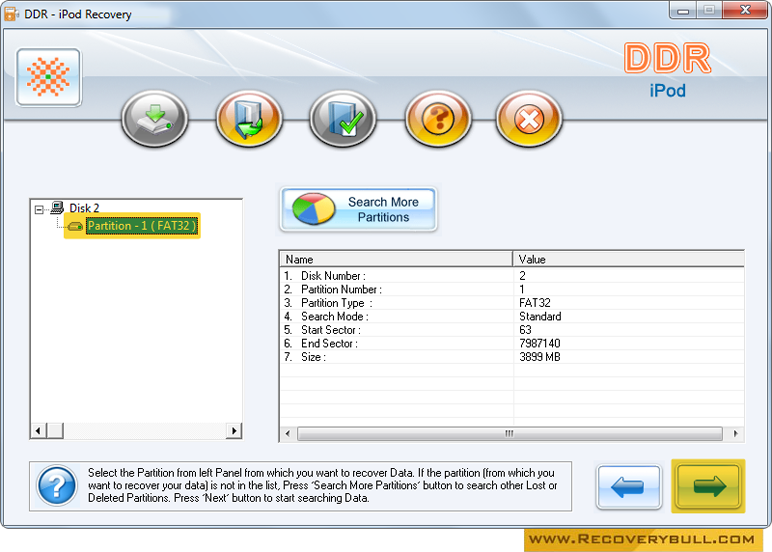Click the 7987140 value cell
The image size is (772, 552).
click(x=540, y=343)
